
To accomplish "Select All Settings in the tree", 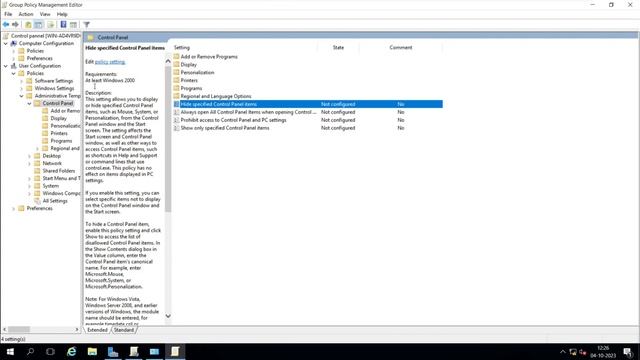I will pyautogui.click(x=55, y=201).
